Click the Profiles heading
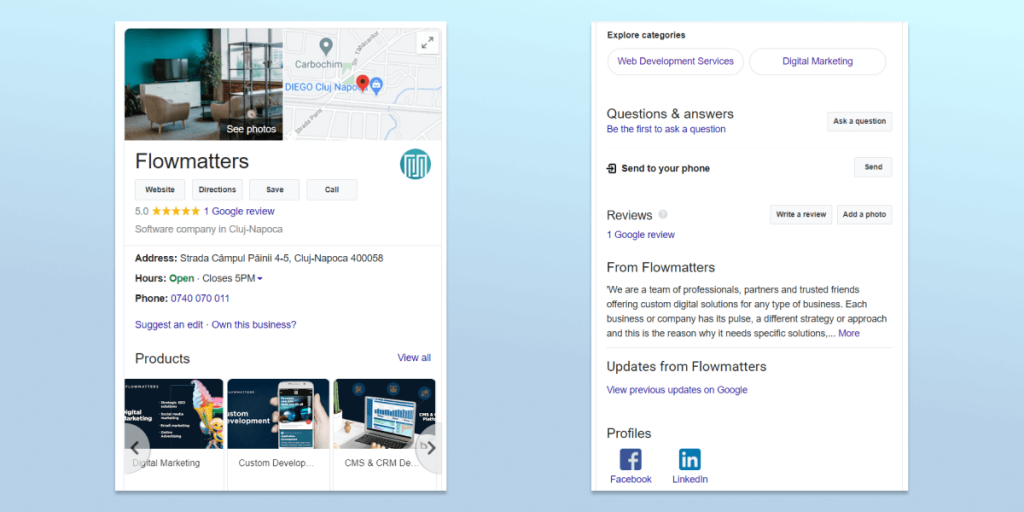 629,434
